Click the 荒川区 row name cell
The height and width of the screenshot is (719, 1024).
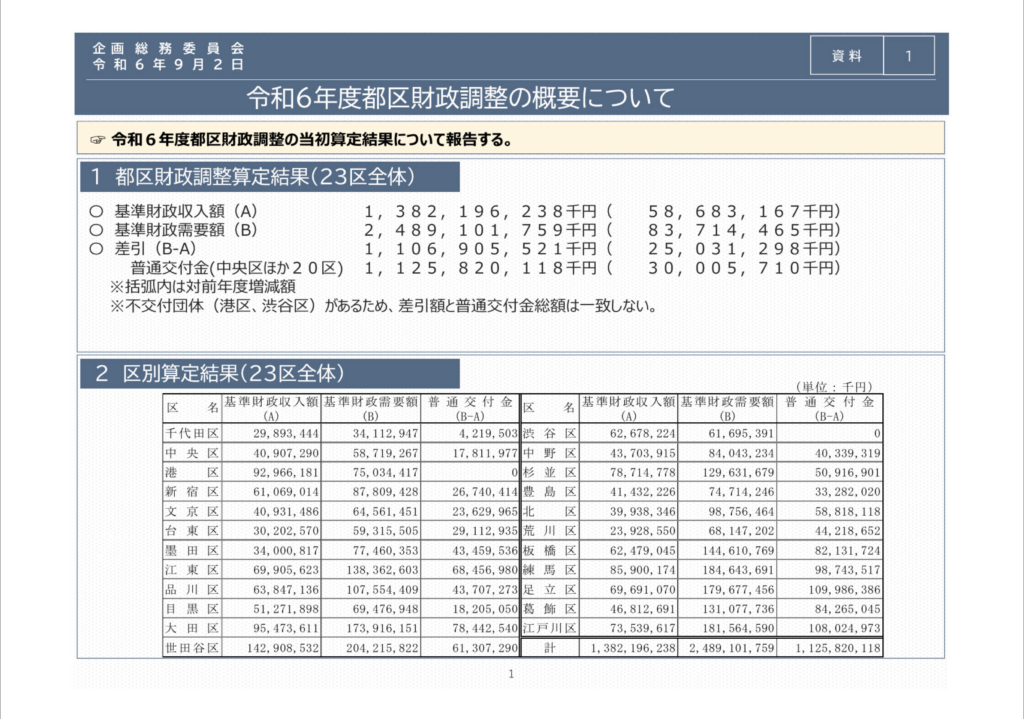[550, 531]
